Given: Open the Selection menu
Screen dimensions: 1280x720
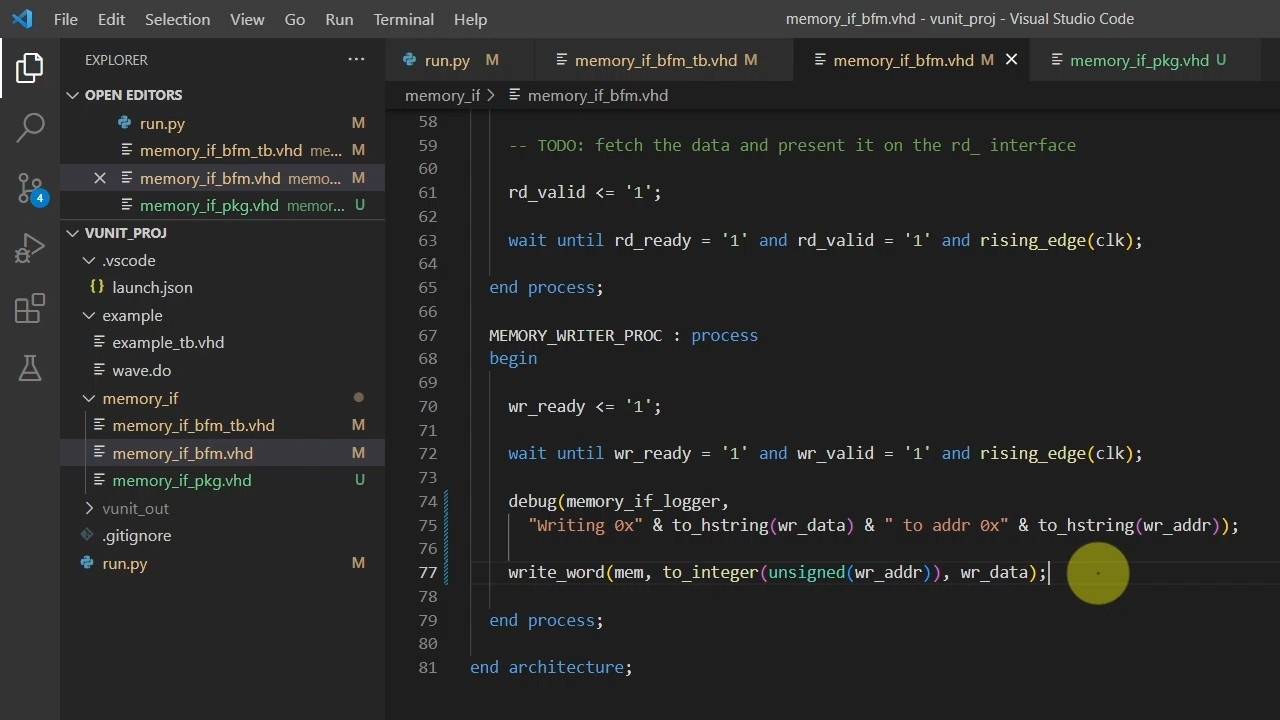Looking at the screenshot, I should point(177,19).
